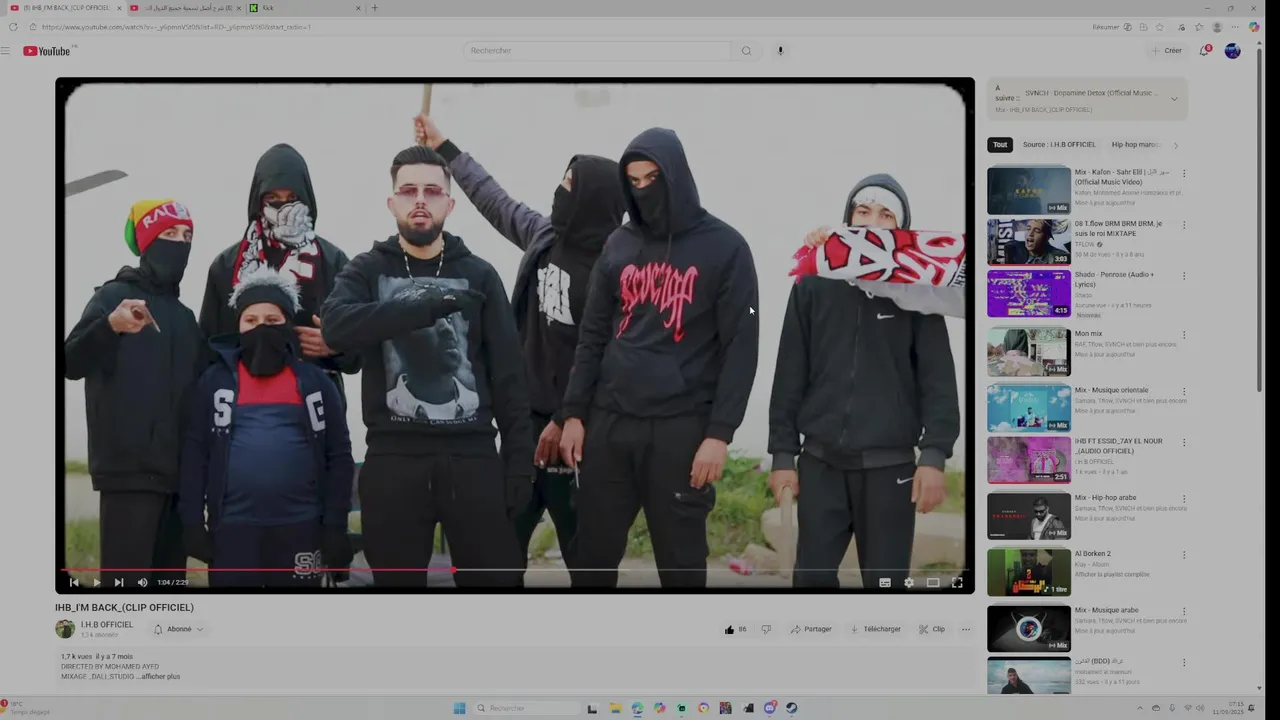Open a new browser tab
Image resolution: width=1280 pixels, height=720 pixels.
375,8
